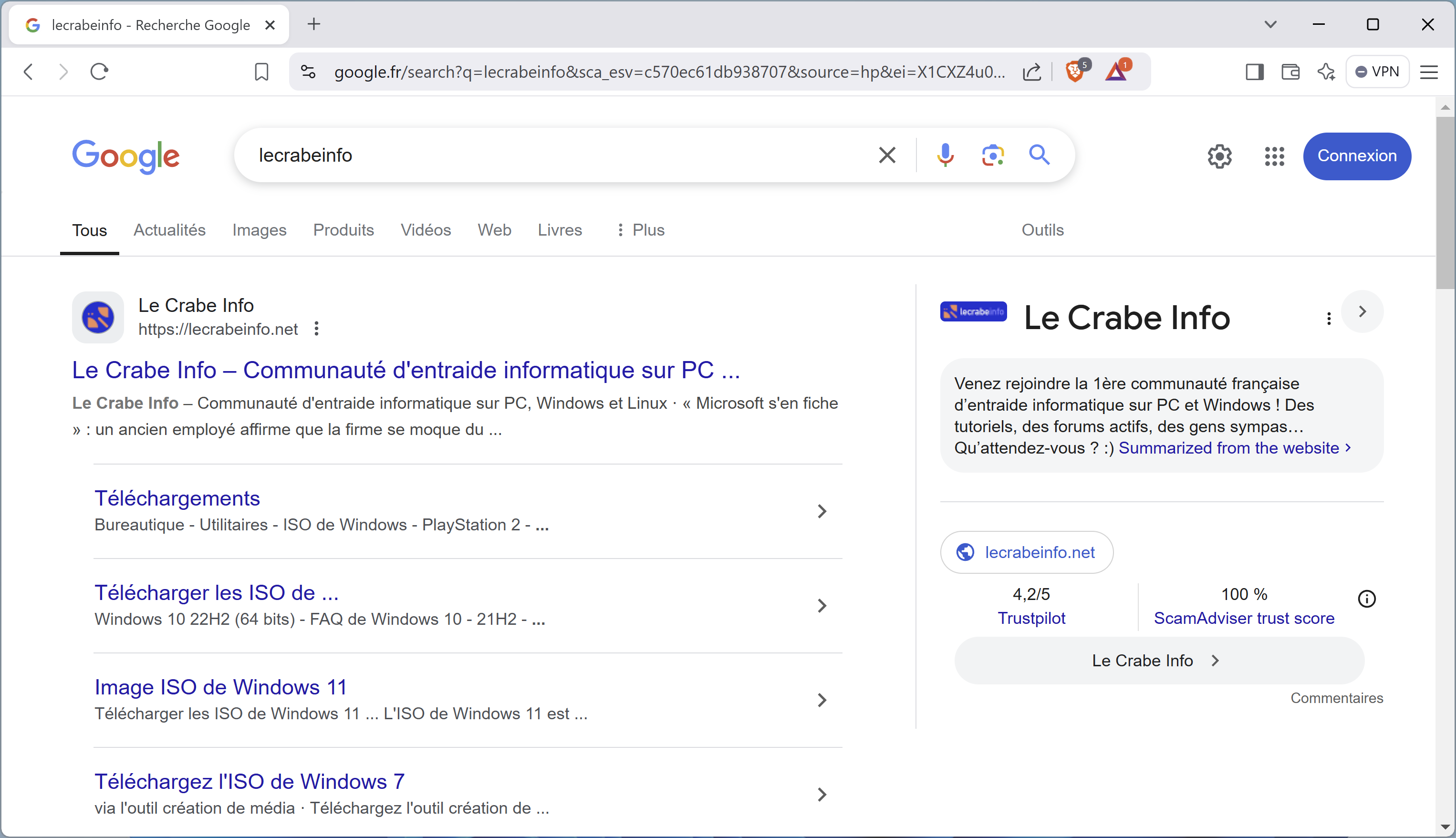The image size is (1456, 838).
Task: Open Google settings gear icon
Action: coord(1219,156)
